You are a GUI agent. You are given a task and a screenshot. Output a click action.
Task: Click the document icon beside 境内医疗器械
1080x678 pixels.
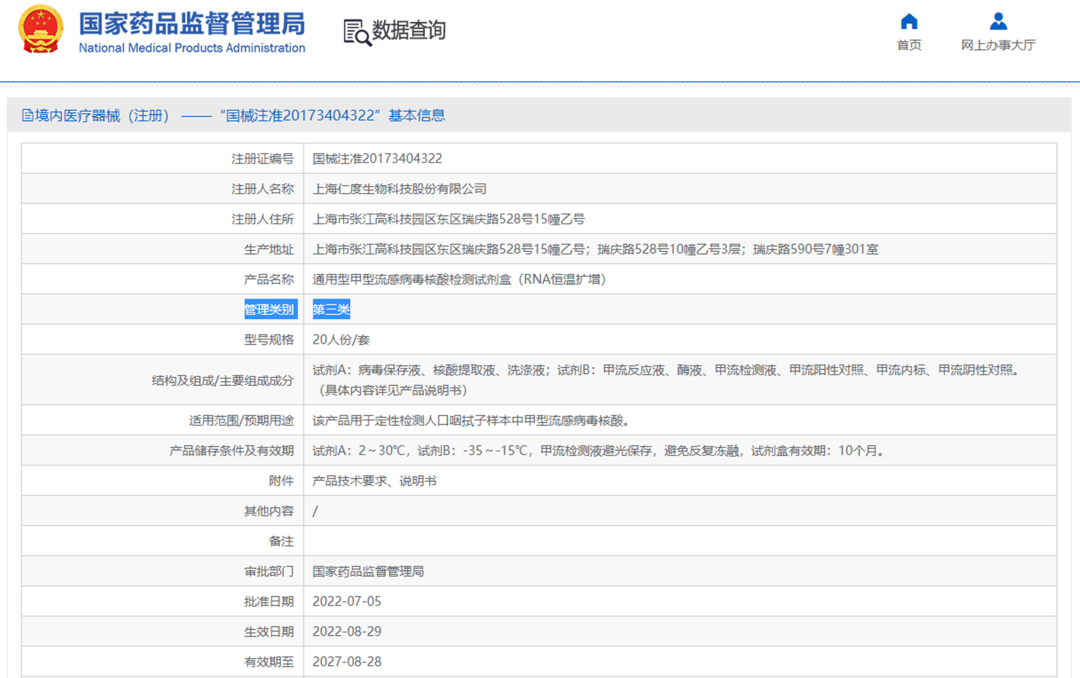[27, 116]
